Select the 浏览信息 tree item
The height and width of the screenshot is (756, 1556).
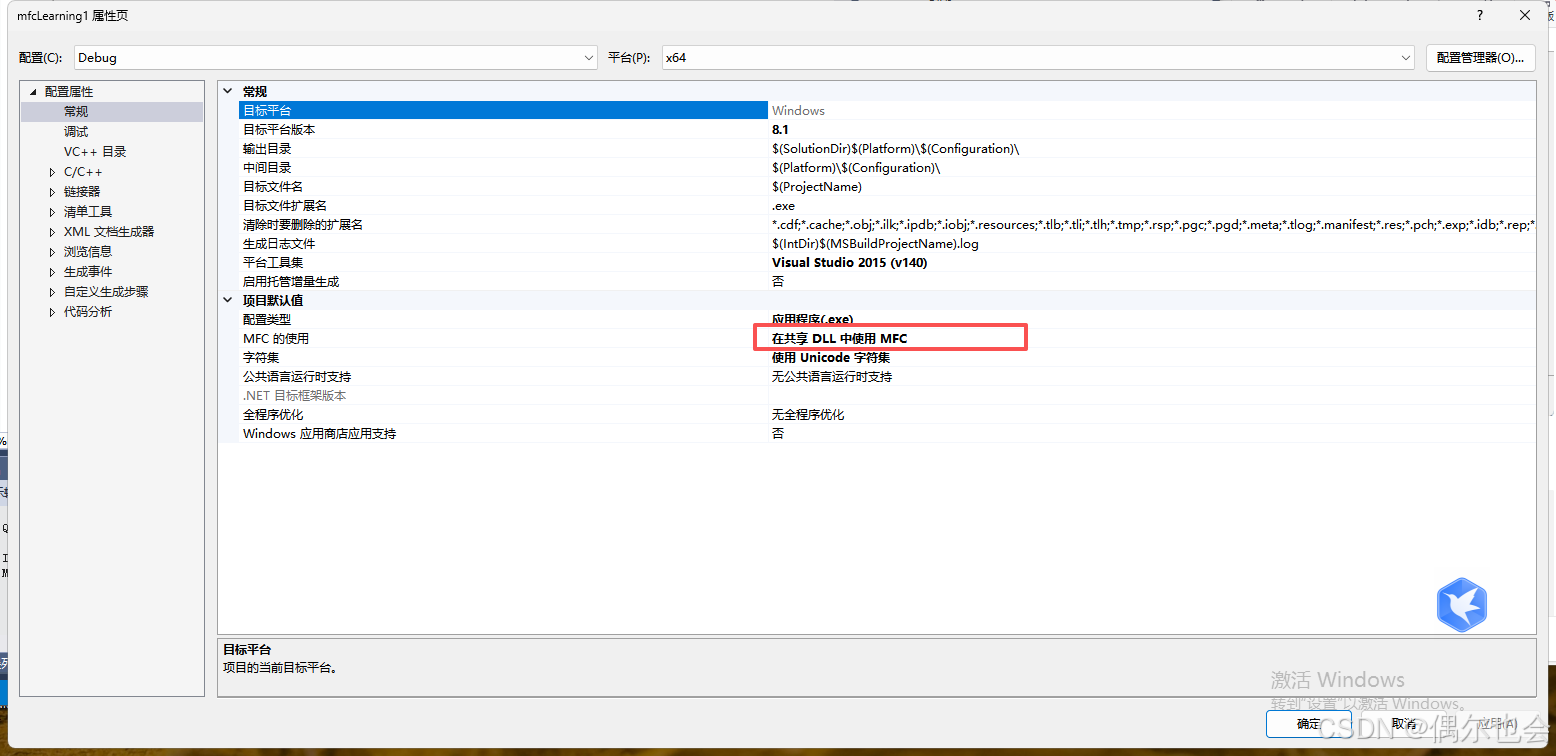(88, 252)
